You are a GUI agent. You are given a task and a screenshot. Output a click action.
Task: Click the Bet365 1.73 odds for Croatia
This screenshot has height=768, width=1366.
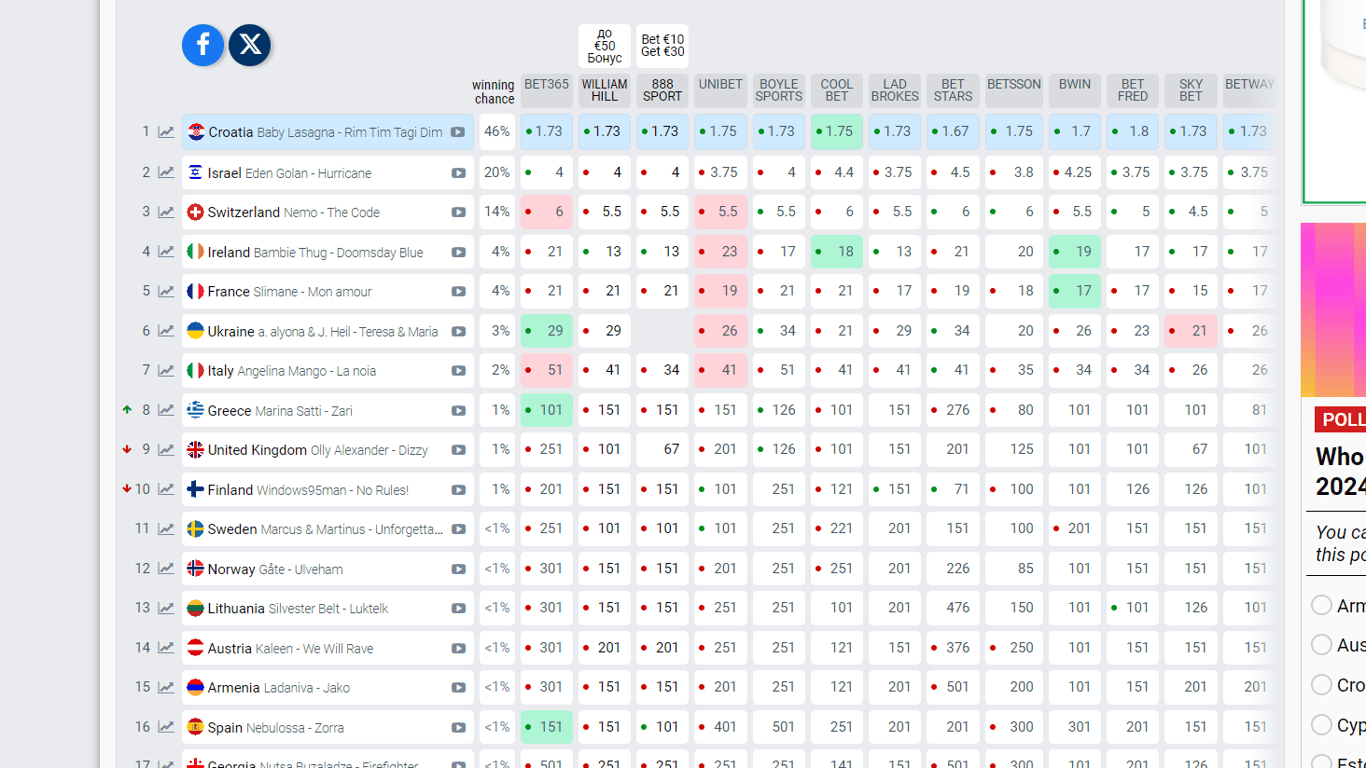[547, 132]
